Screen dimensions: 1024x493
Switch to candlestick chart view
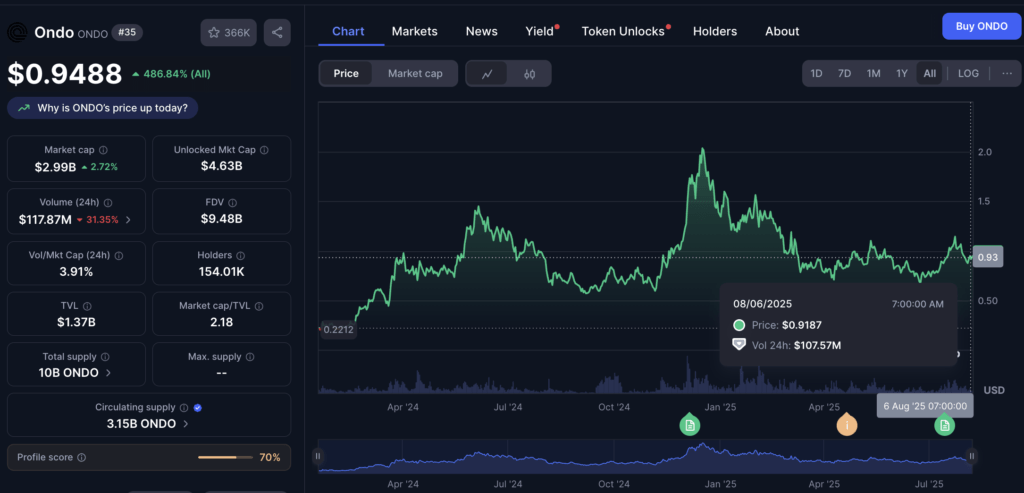530,74
